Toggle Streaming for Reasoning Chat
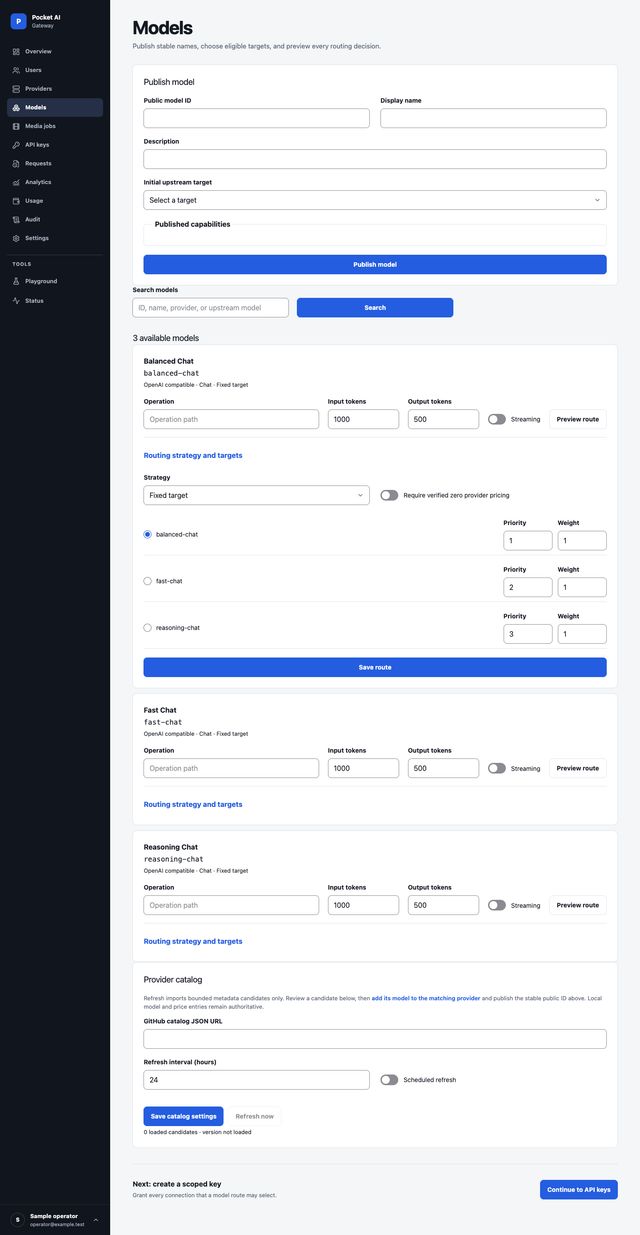Screen dimensions: 640x1235 (x=497, y=905)
